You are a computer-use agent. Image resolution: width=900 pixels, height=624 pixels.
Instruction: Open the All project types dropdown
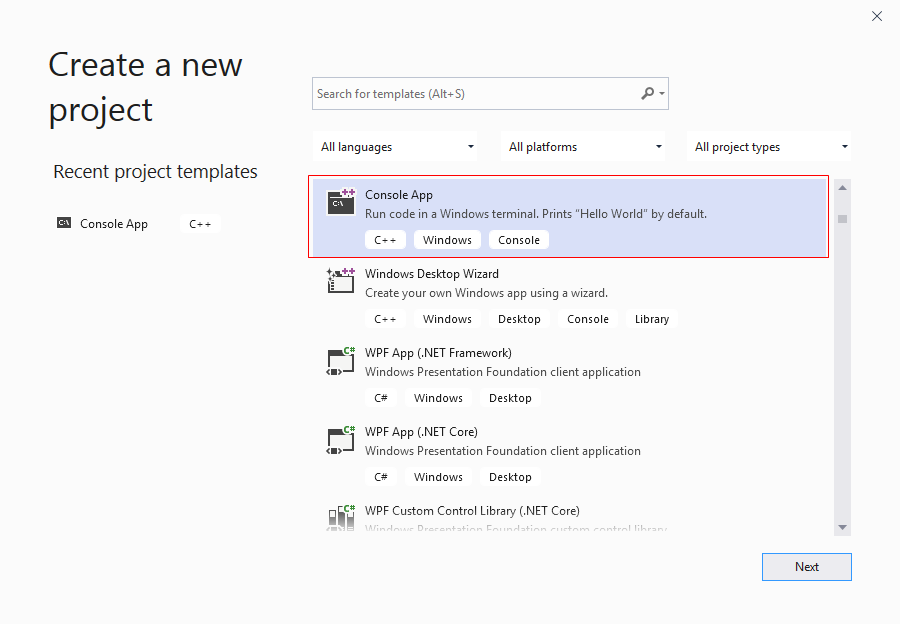pos(770,147)
